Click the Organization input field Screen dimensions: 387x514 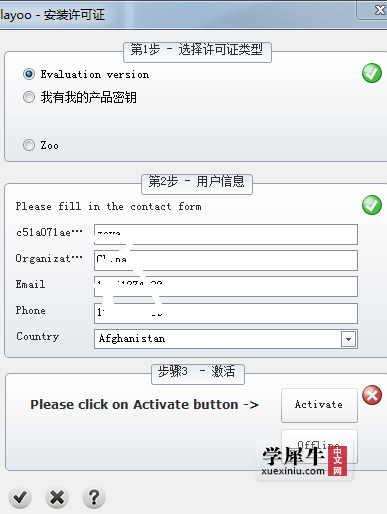[226, 261]
